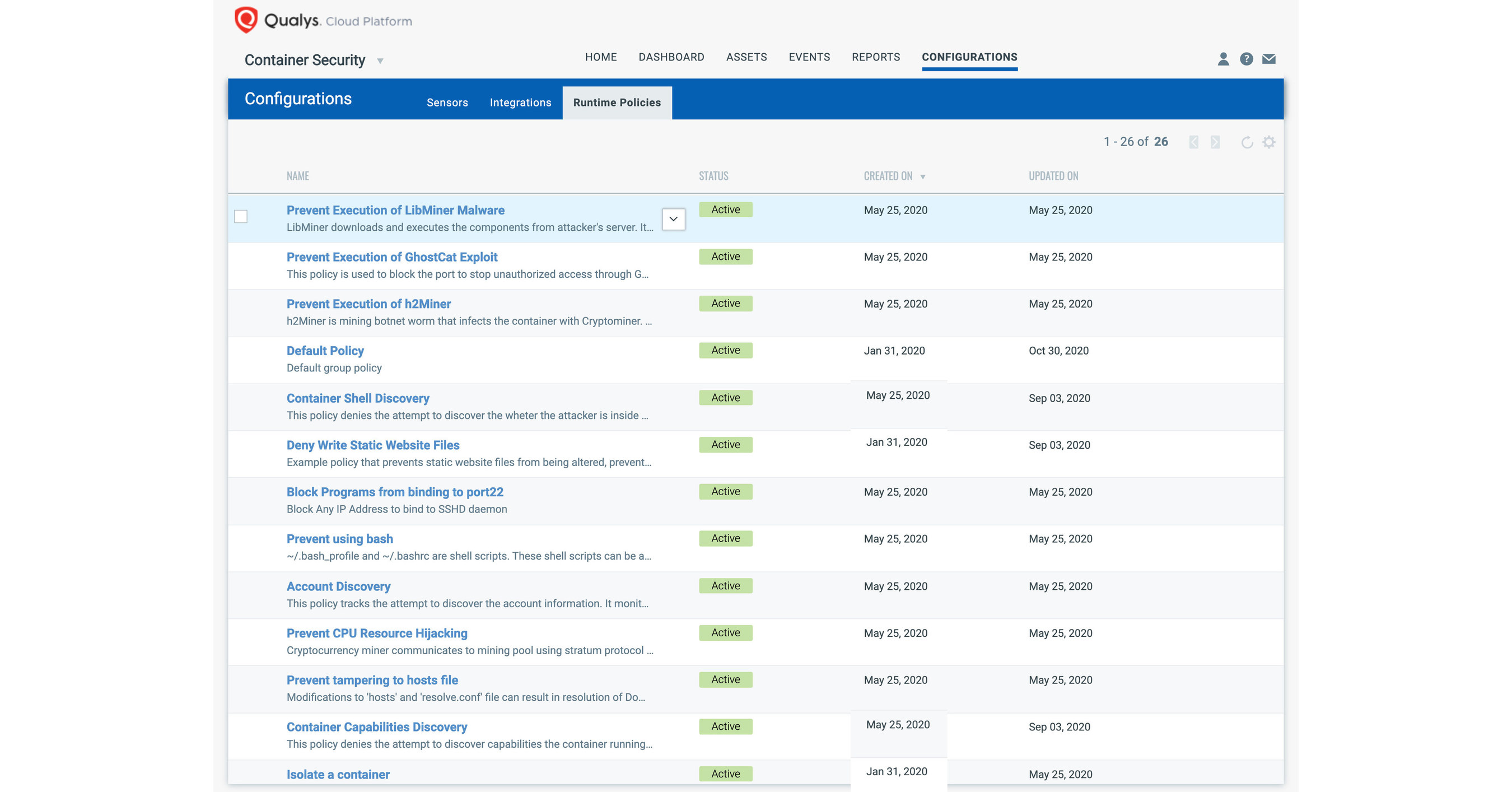This screenshot has height=792, width=1512.
Task: Click the Active badge on Container Shell Discovery
Action: [x=725, y=398]
